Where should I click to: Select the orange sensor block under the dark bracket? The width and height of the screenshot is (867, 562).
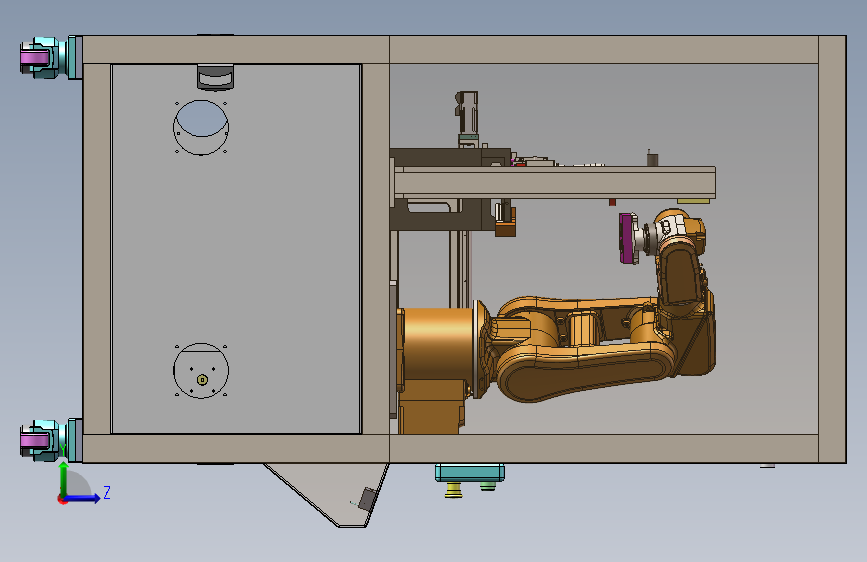pos(505,221)
